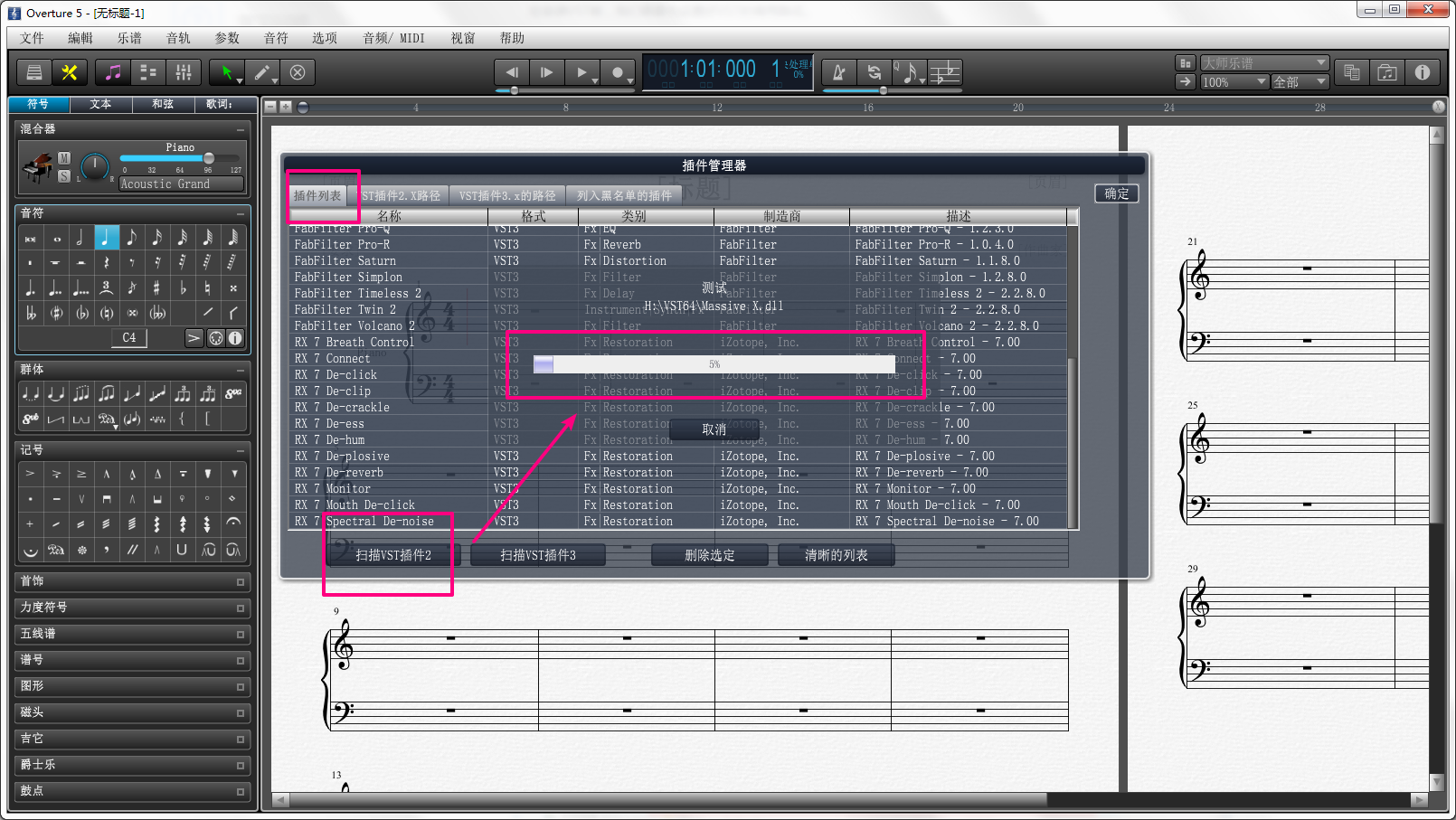Switch to VST插件3.x的路径 tab

click(x=507, y=195)
